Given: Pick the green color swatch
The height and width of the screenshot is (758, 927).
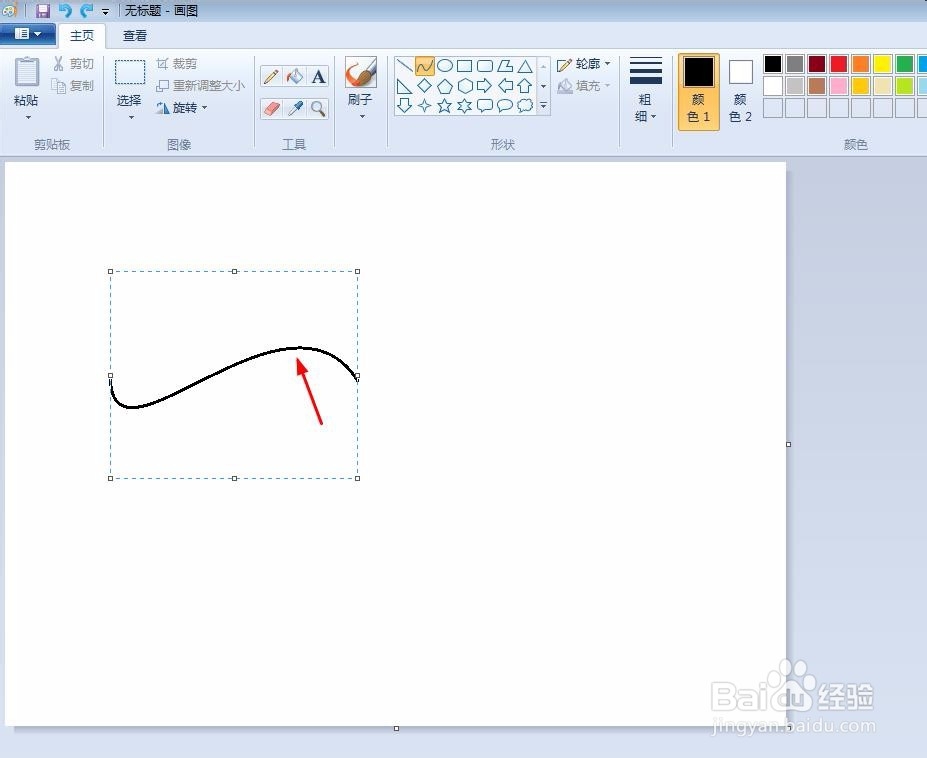Looking at the screenshot, I should tap(905, 63).
